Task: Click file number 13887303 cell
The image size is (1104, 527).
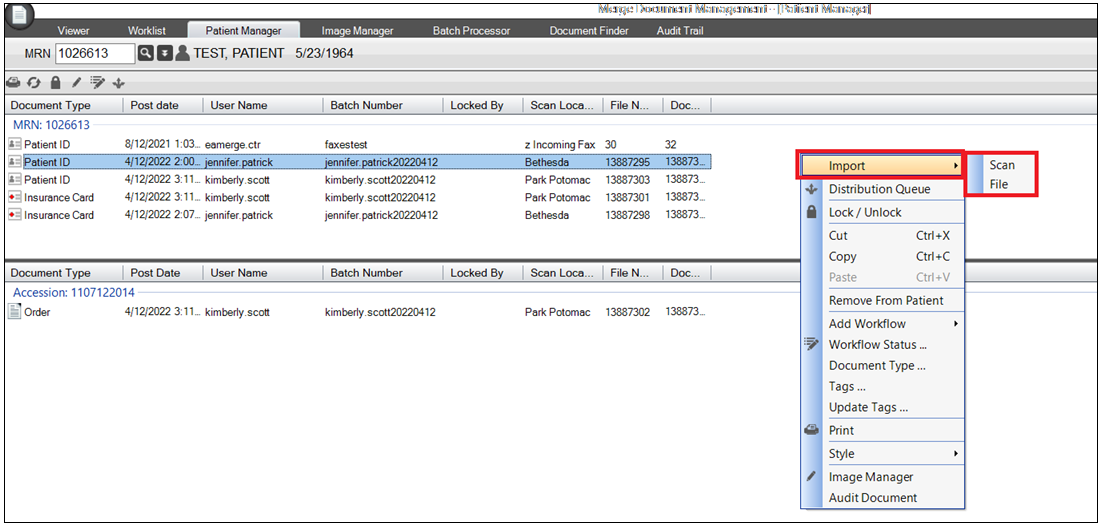Action: 627,180
